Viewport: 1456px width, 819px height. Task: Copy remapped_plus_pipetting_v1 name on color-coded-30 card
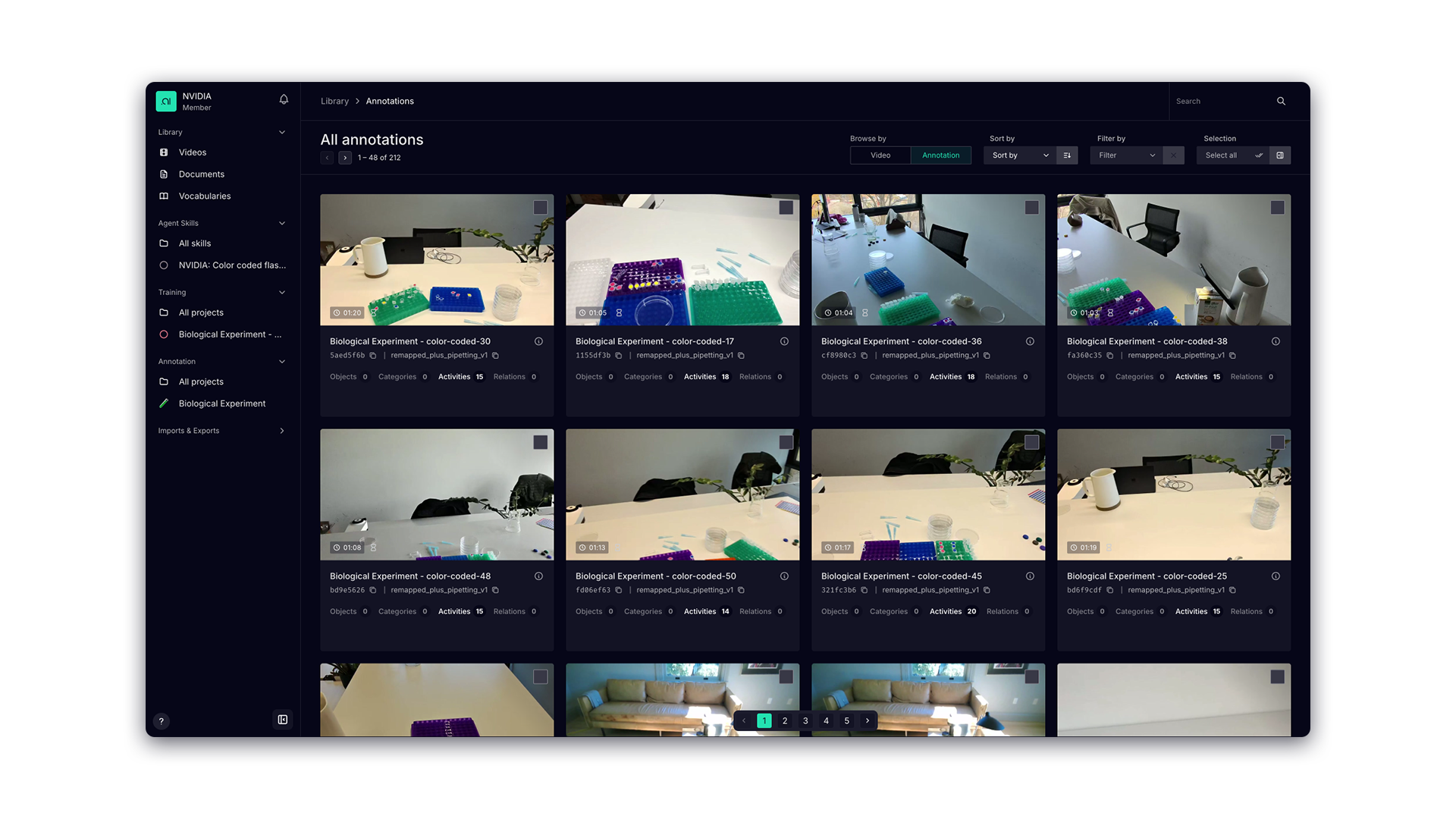point(496,356)
